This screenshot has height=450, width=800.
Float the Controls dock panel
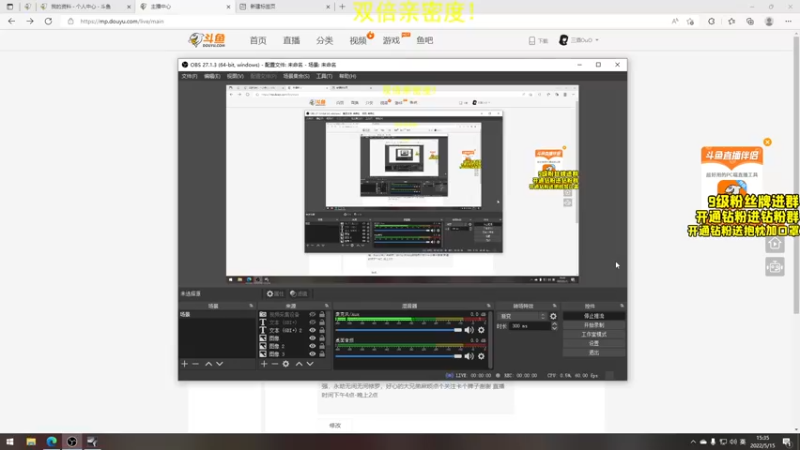(621, 306)
